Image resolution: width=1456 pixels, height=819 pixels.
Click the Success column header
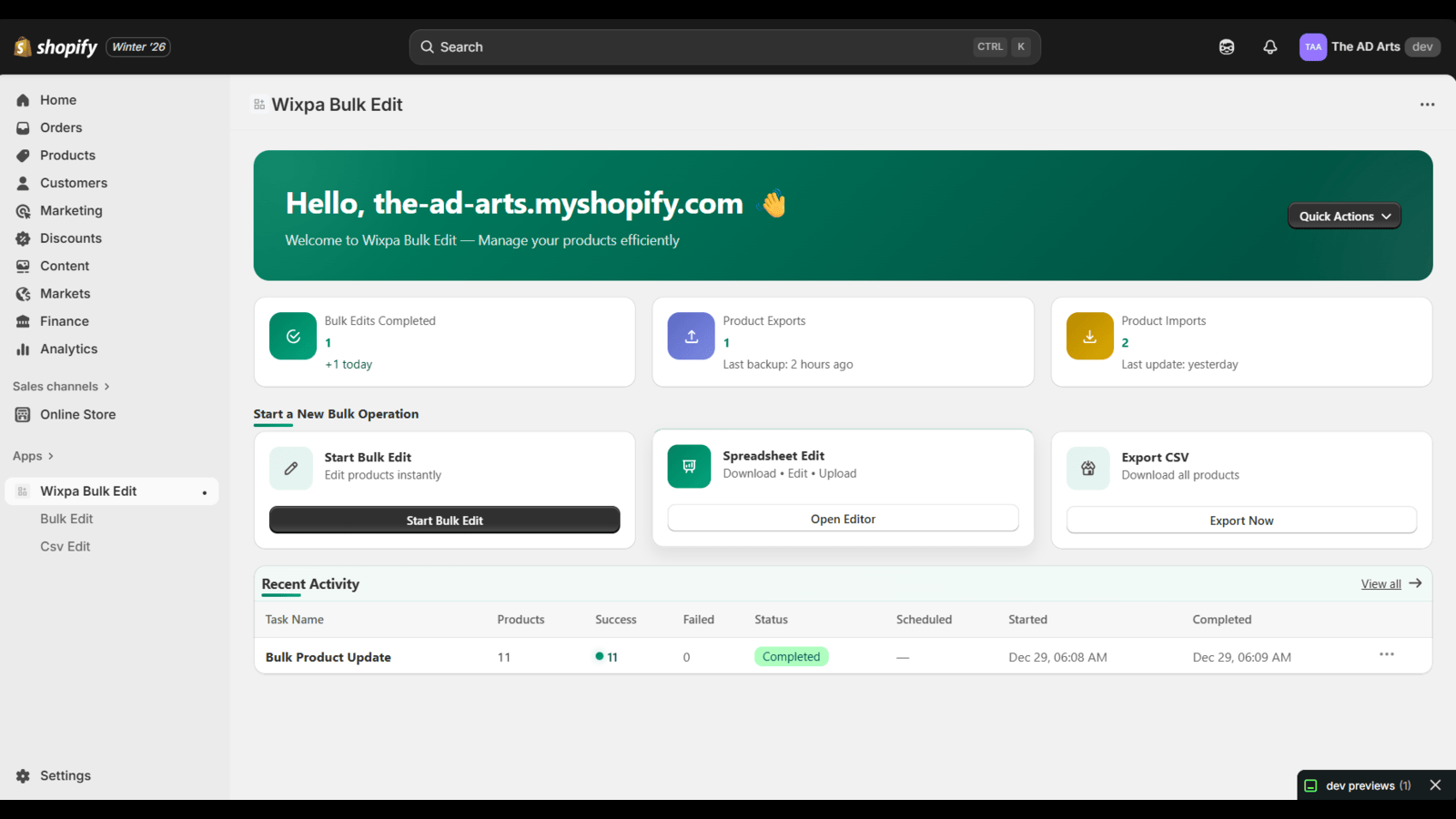[x=616, y=620]
